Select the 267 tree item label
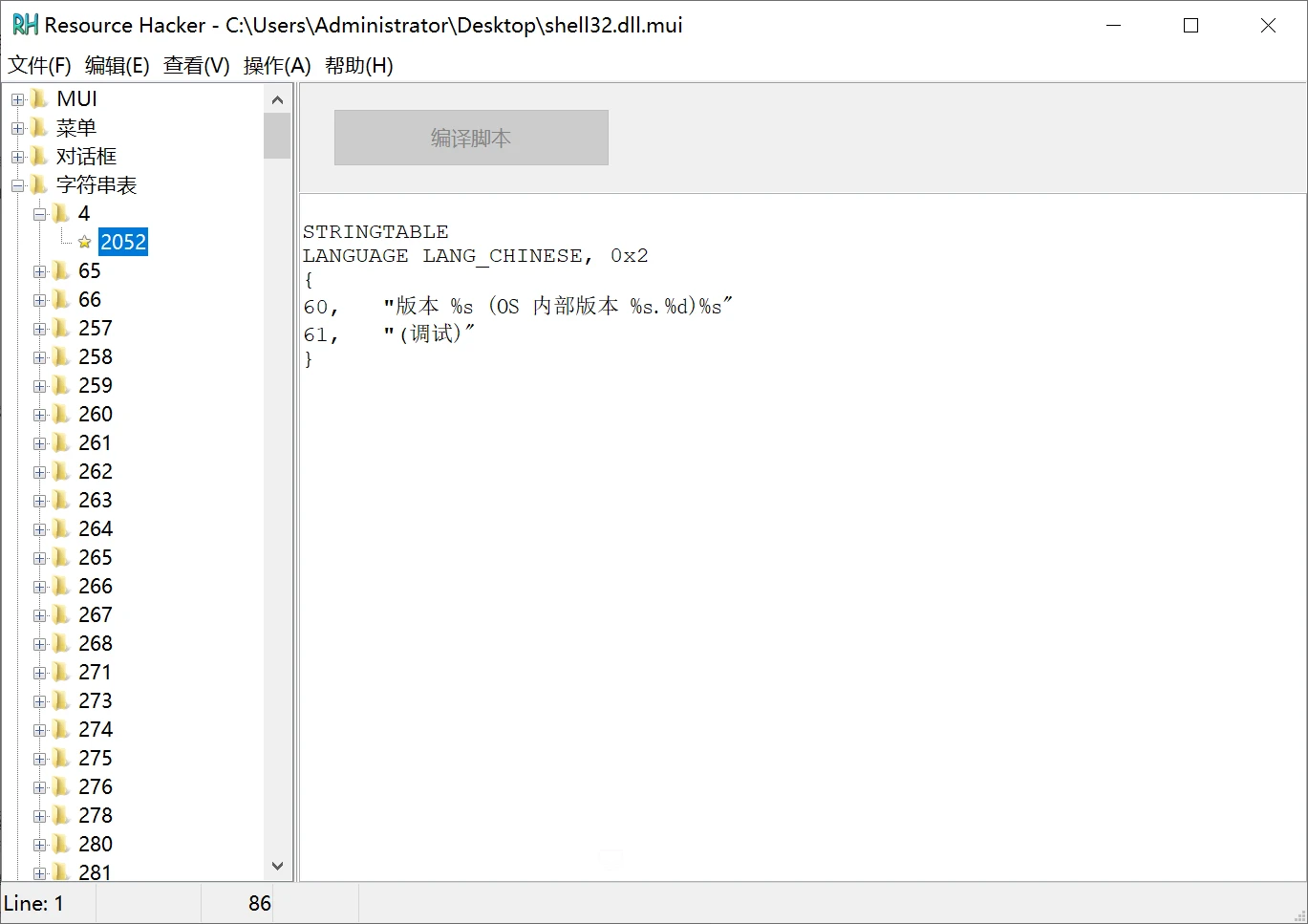Image resolution: width=1308 pixels, height=924 pixels. [96, 614]
